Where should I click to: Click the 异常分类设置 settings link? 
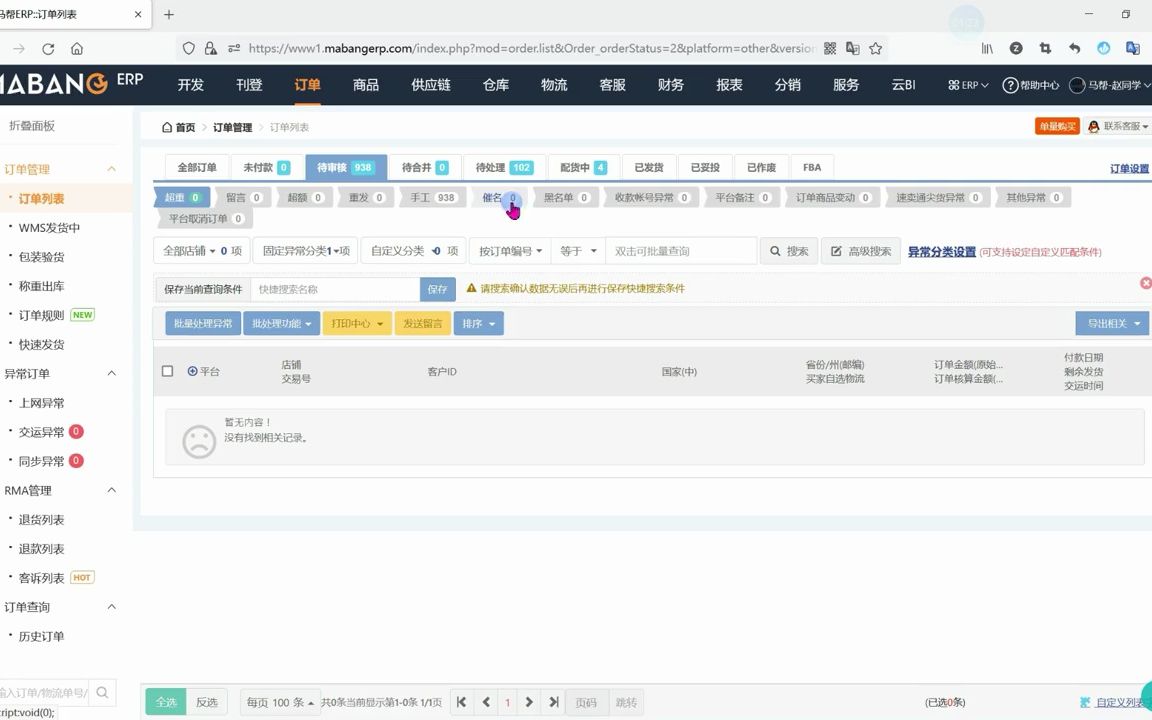click(944, 251)
